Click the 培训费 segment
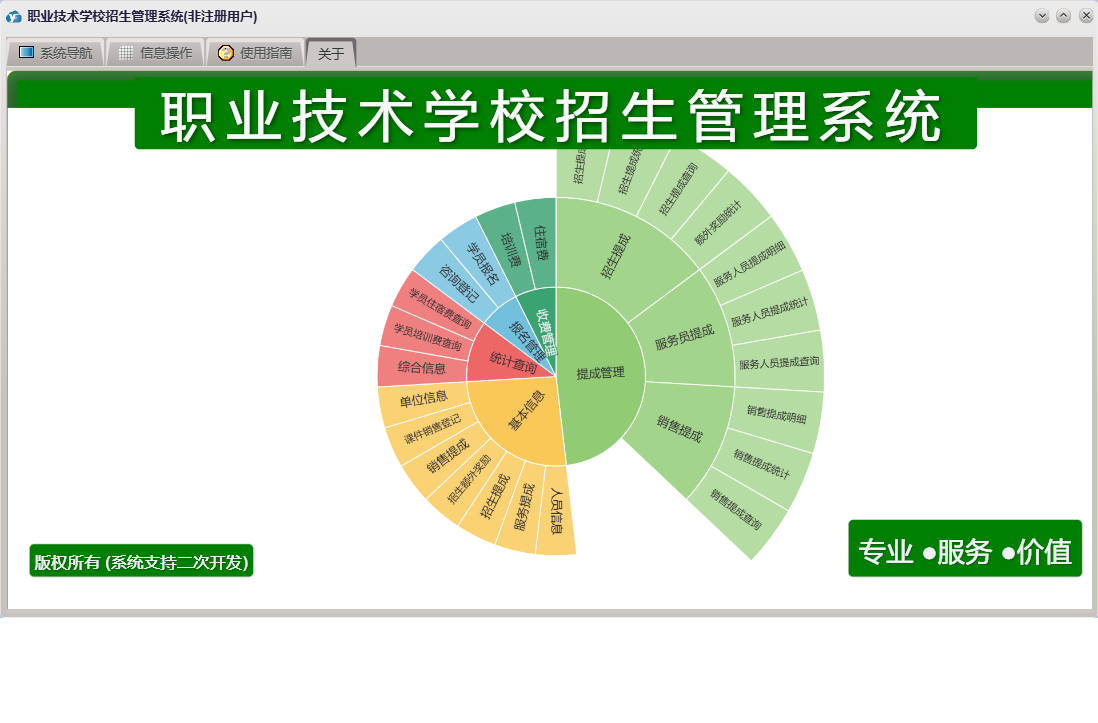 (x=510, y=250)
